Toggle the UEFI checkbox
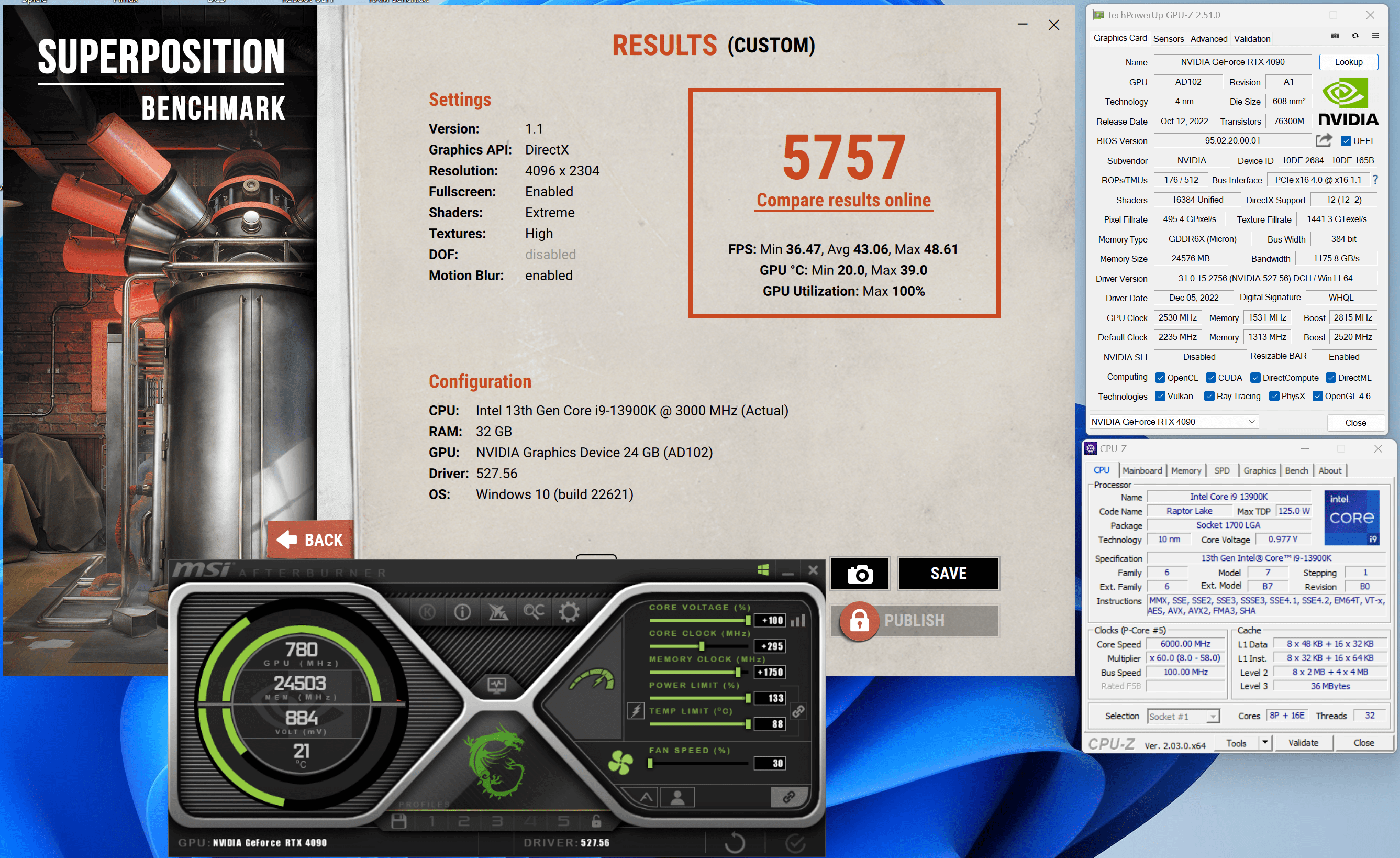This screenshot has width=1400, height=858. (1346, 141)
